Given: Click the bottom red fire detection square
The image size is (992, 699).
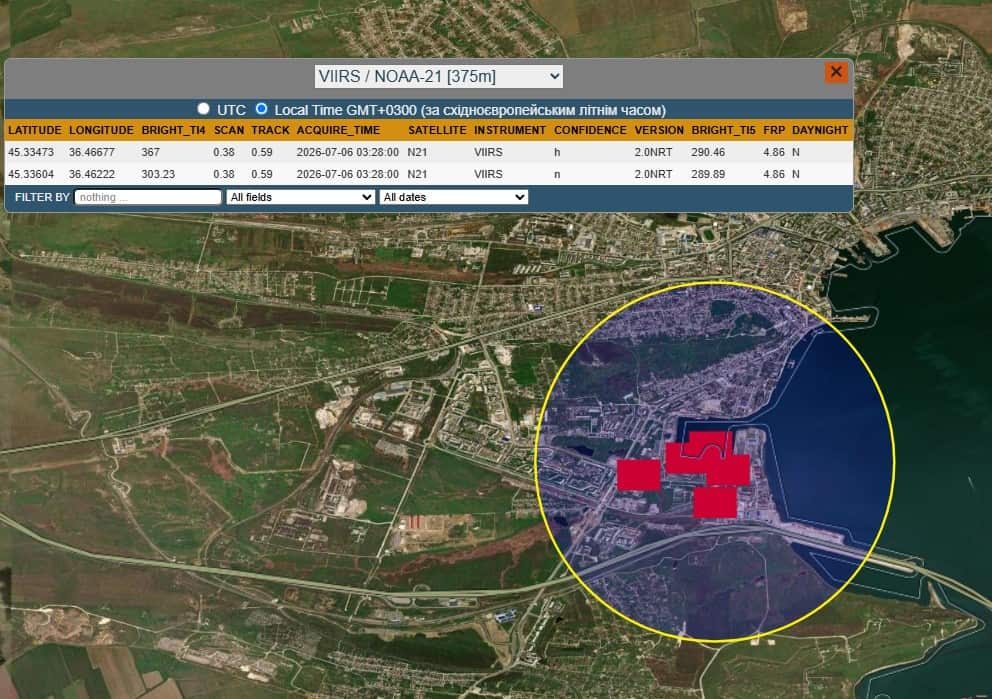Looking at the screenshot, I should pos(715,502).
